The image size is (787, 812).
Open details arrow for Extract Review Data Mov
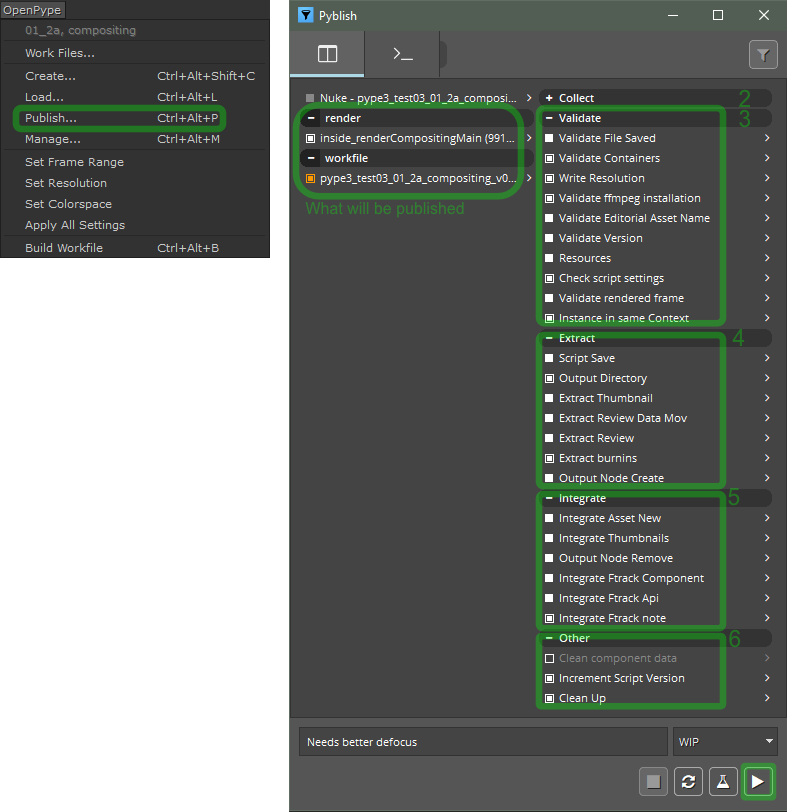point(767,418)
